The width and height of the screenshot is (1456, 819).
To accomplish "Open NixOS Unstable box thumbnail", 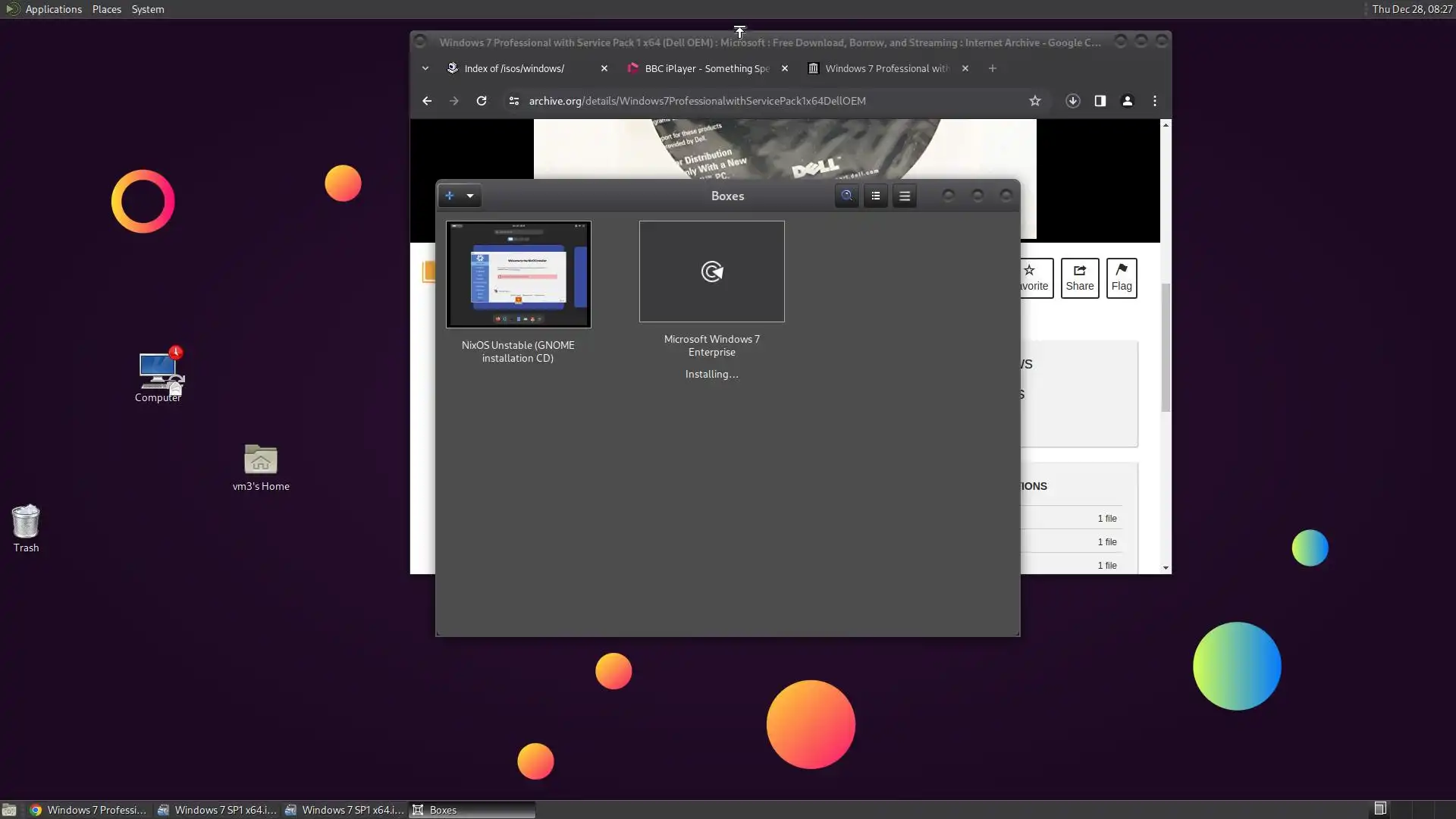I will tap(518, 275).
